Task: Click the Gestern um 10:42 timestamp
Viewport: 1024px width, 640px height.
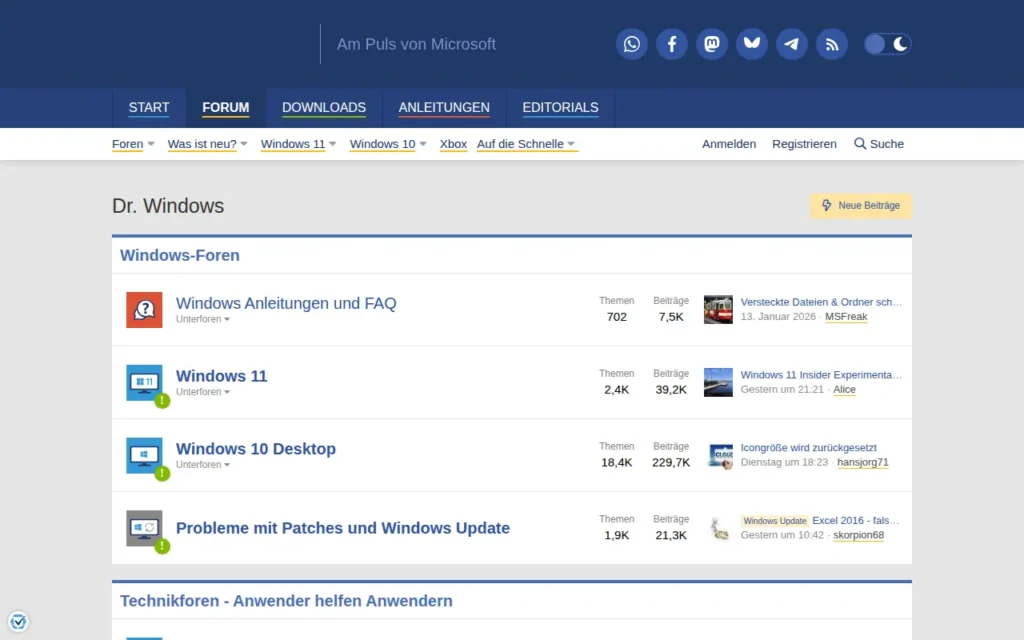Action: pyautogui.click(x=782, y=535)
